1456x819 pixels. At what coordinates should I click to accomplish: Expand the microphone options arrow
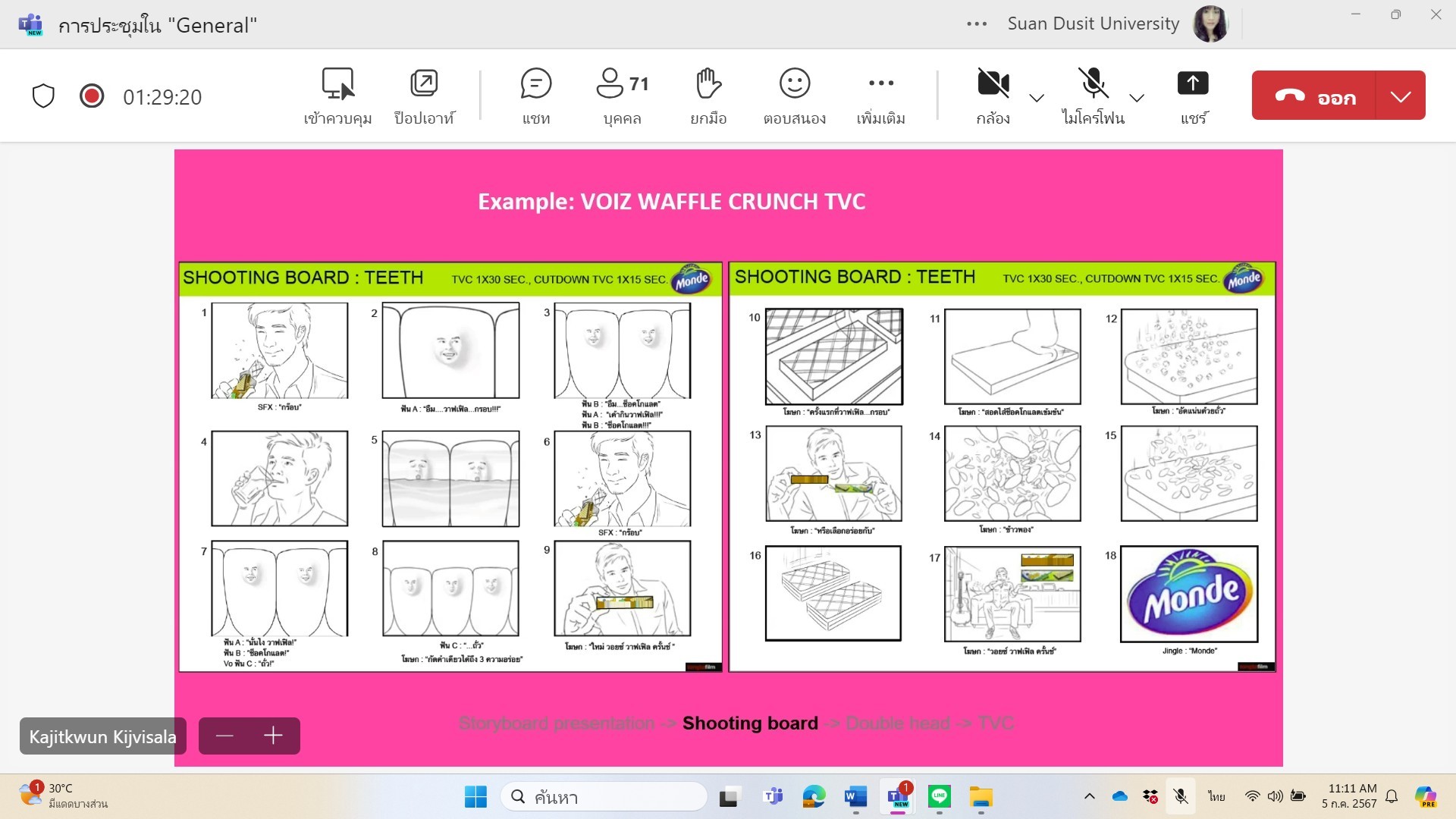coord(1137,98)
